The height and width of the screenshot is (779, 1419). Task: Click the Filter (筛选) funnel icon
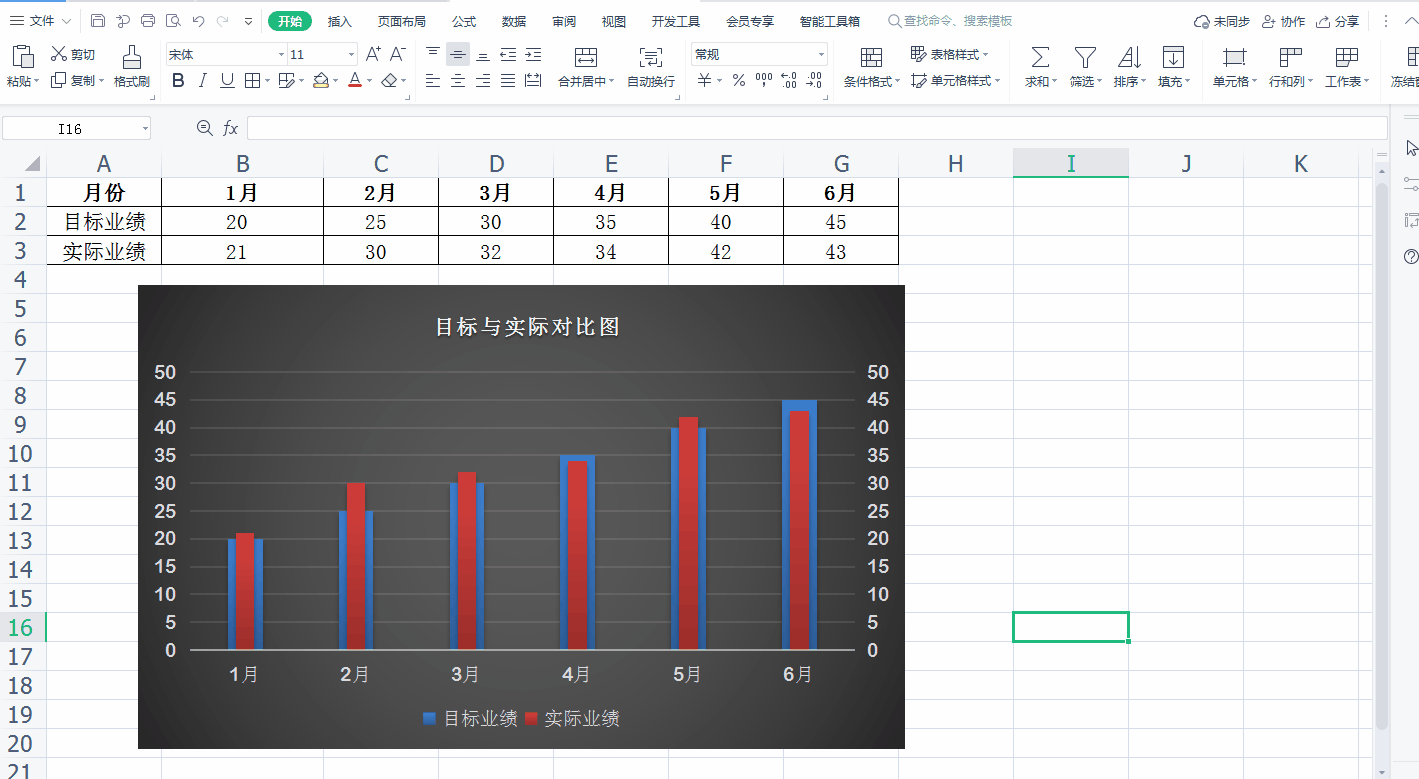click(1085, 57)
